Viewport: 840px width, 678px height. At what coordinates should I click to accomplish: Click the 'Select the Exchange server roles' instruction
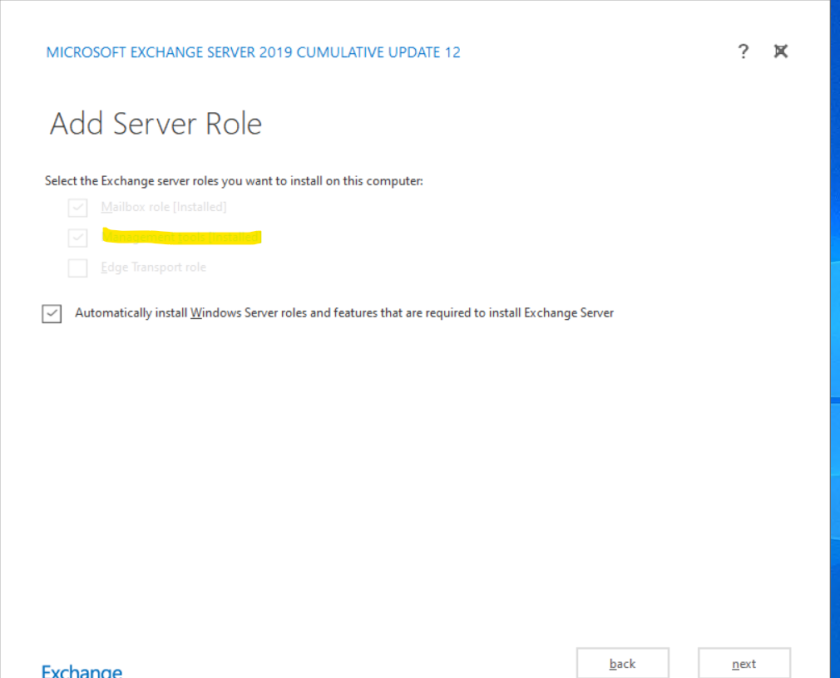point(234,181)
